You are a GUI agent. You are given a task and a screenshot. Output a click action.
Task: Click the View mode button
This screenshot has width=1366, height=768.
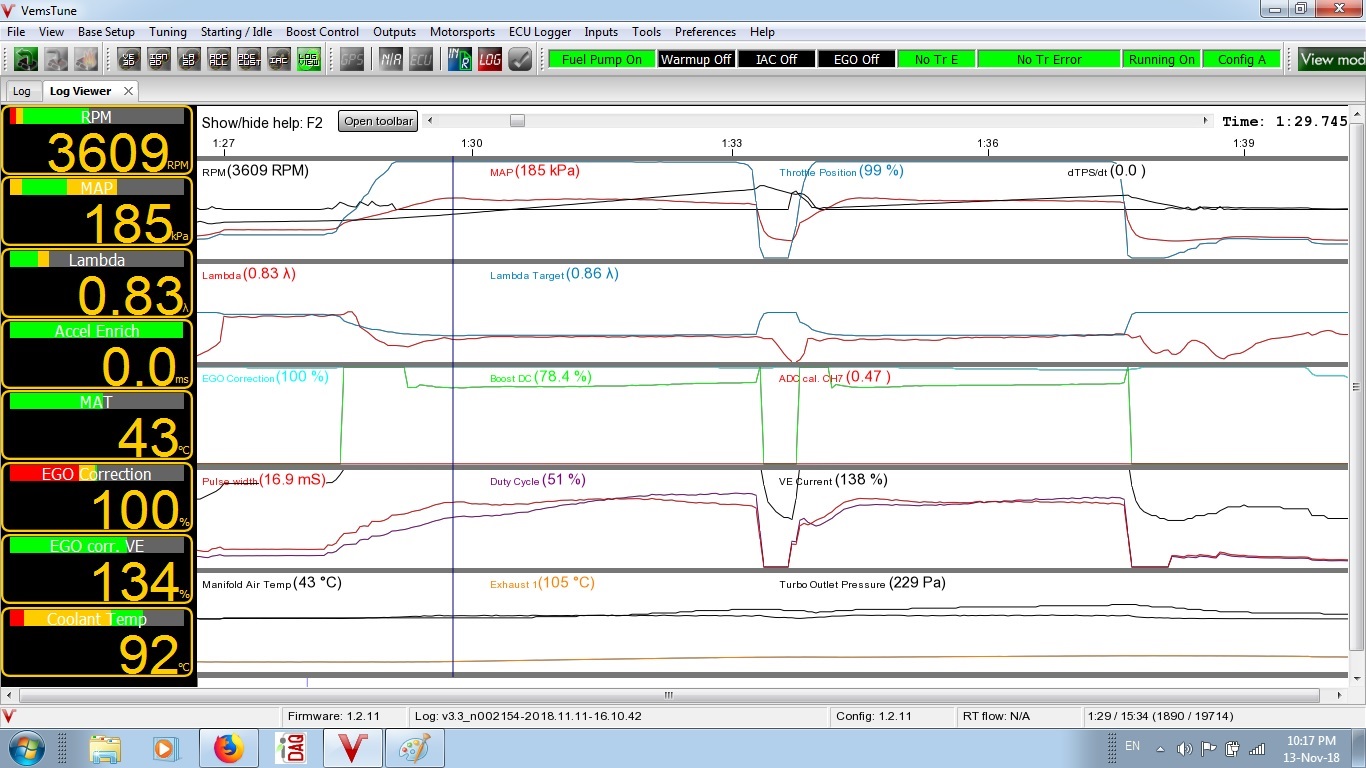[x=1330, y=59]
